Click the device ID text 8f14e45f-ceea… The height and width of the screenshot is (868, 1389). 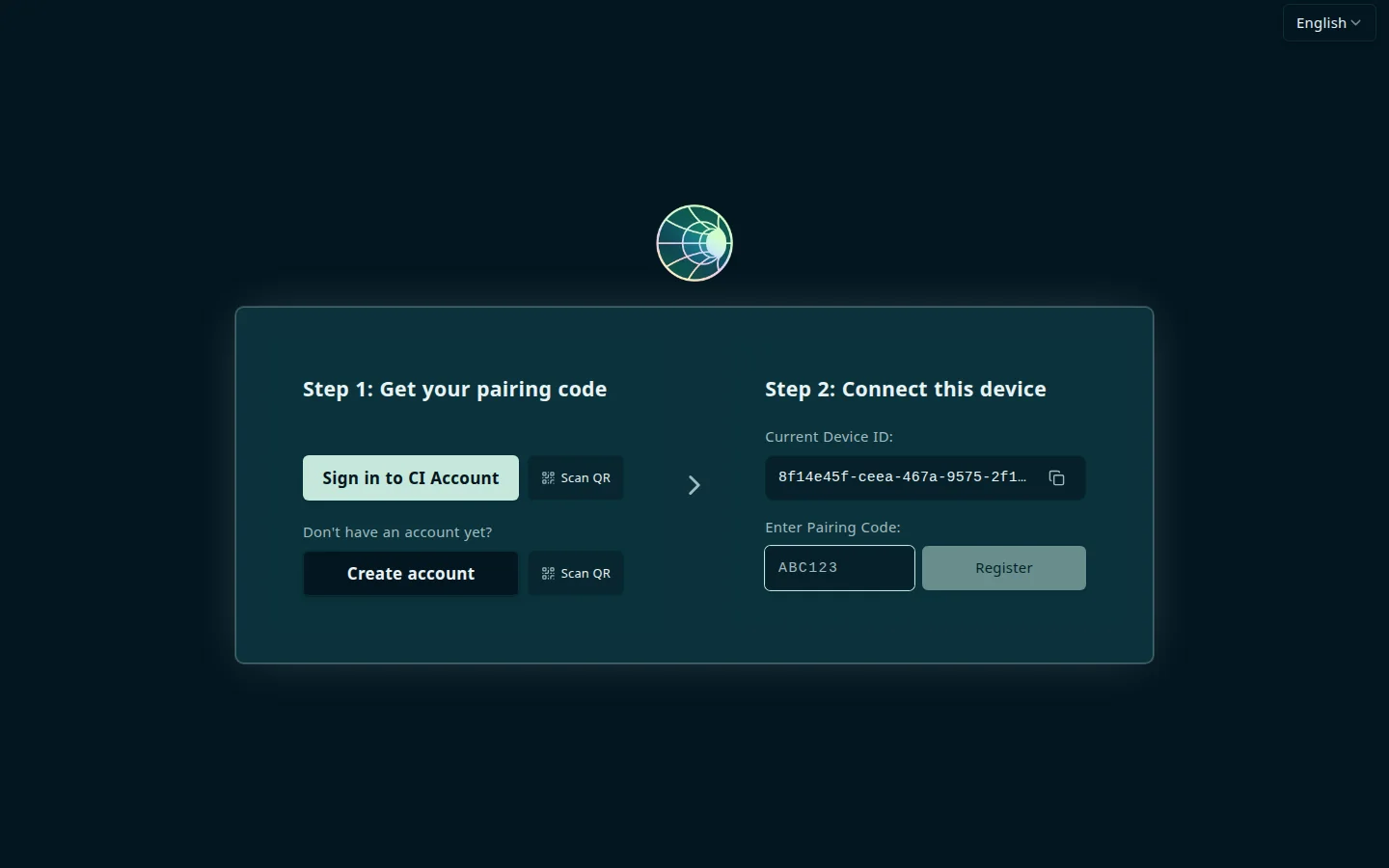[903, 477]
